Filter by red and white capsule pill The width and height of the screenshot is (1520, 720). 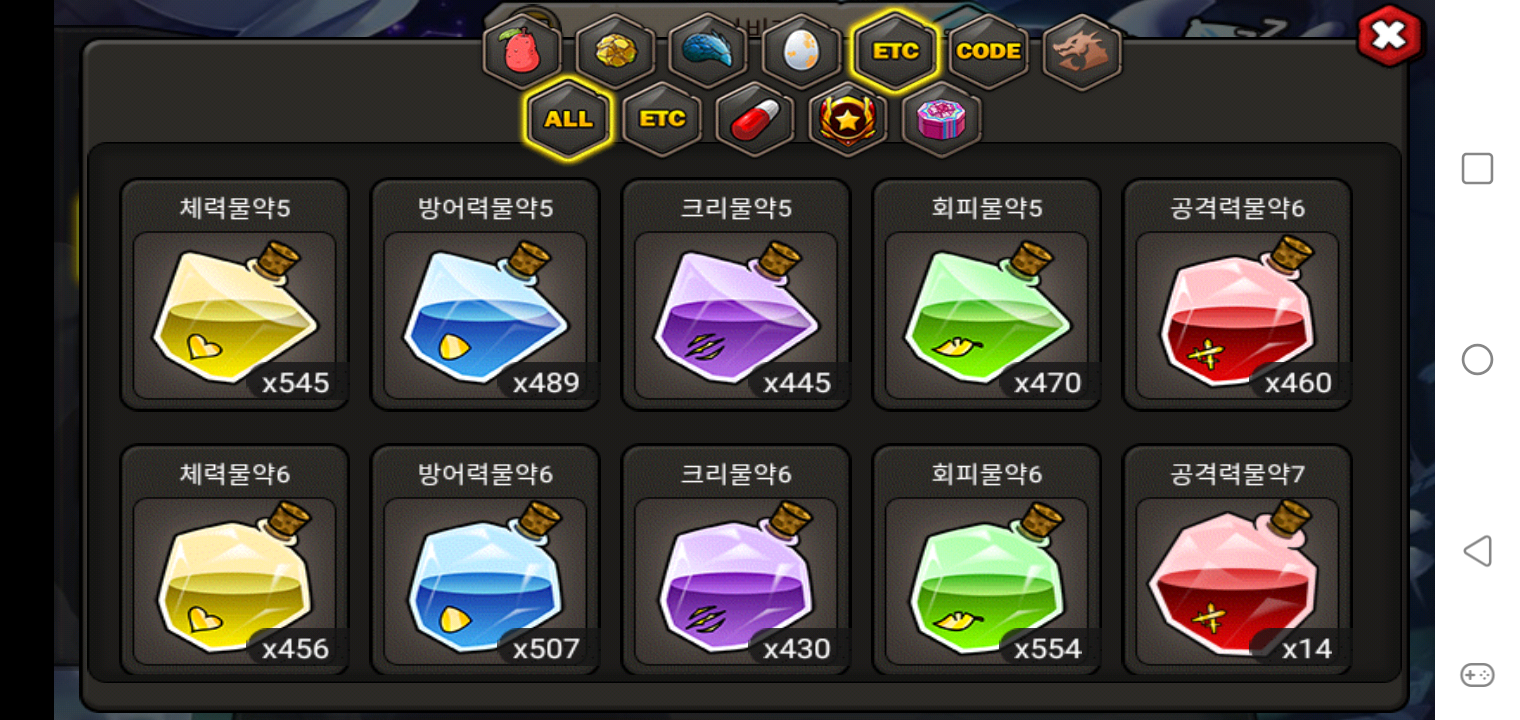pos(755,119)
